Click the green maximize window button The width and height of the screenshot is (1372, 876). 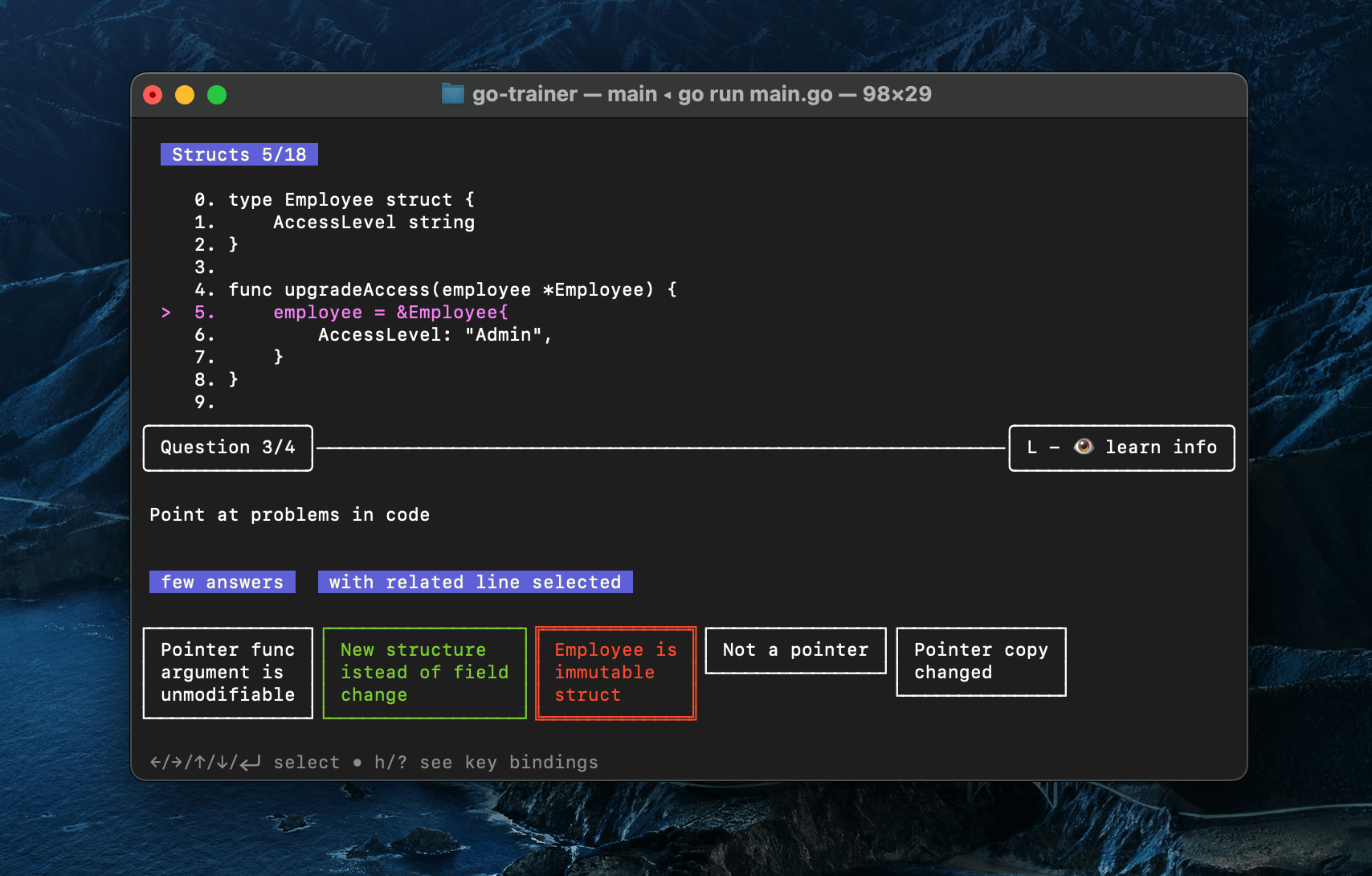point(217,95)
